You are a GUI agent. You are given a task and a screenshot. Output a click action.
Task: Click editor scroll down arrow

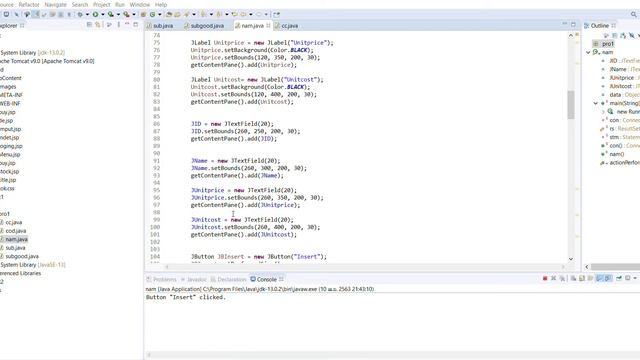tap(571, 259)
